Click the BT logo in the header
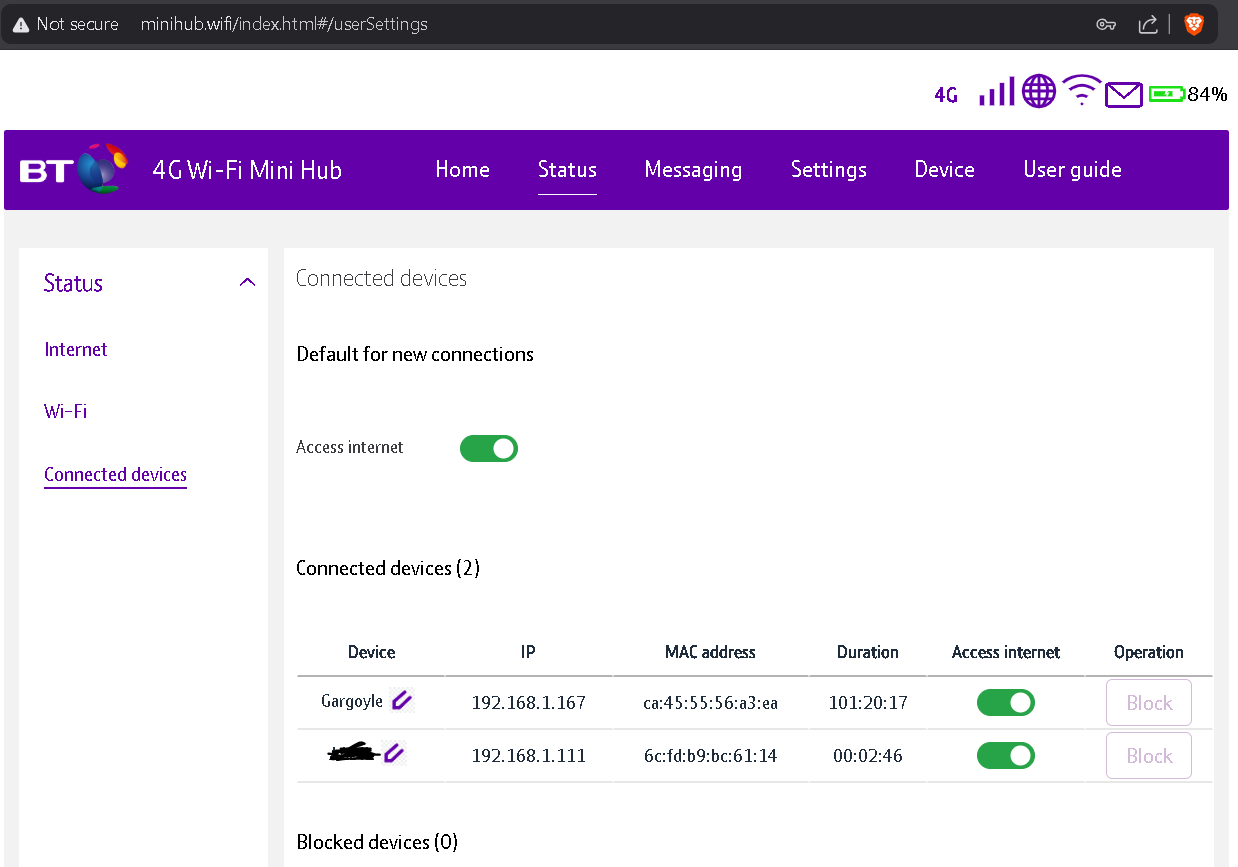 [75, 169]
